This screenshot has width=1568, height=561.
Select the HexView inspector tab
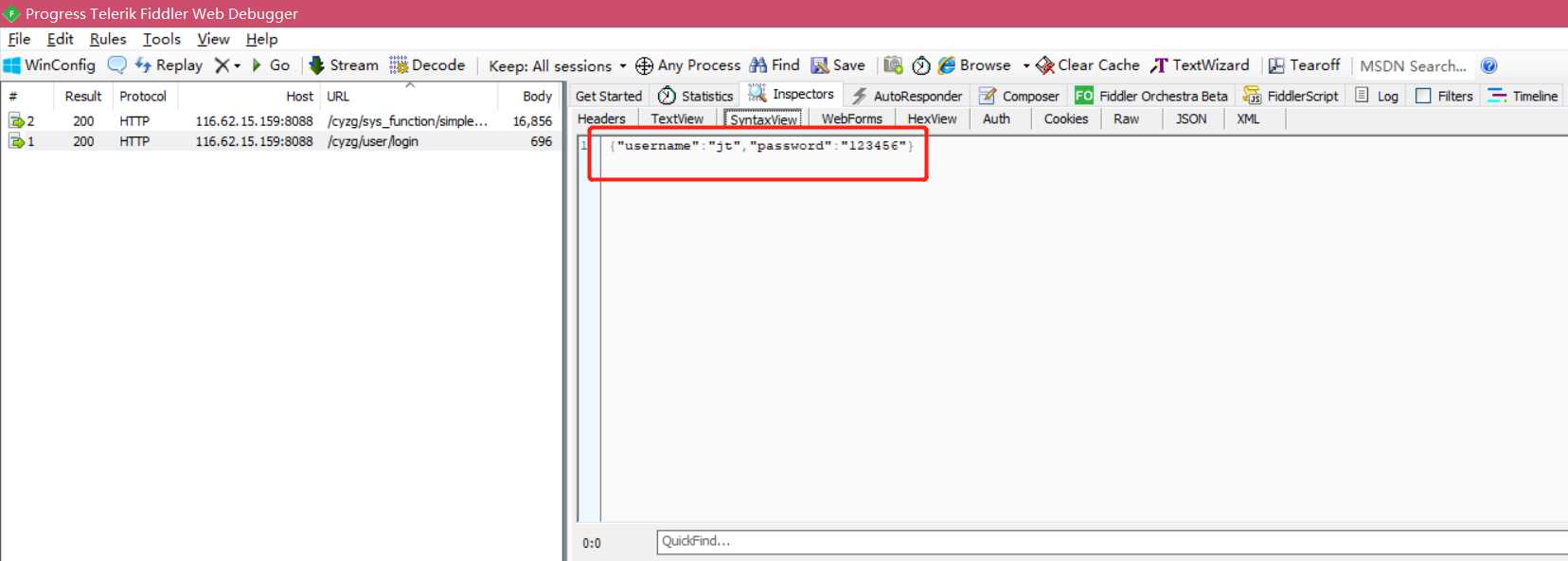point(932,118)
